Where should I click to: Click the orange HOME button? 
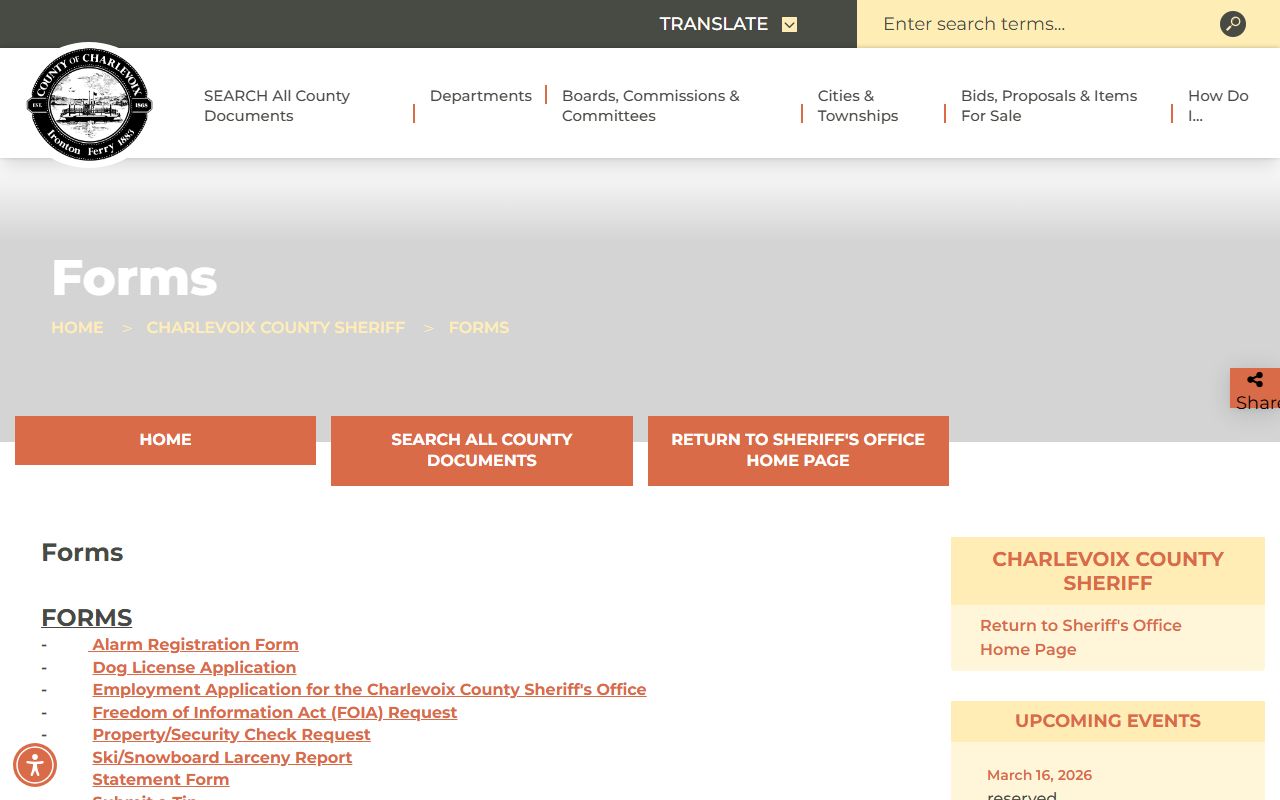coord(165,440)
